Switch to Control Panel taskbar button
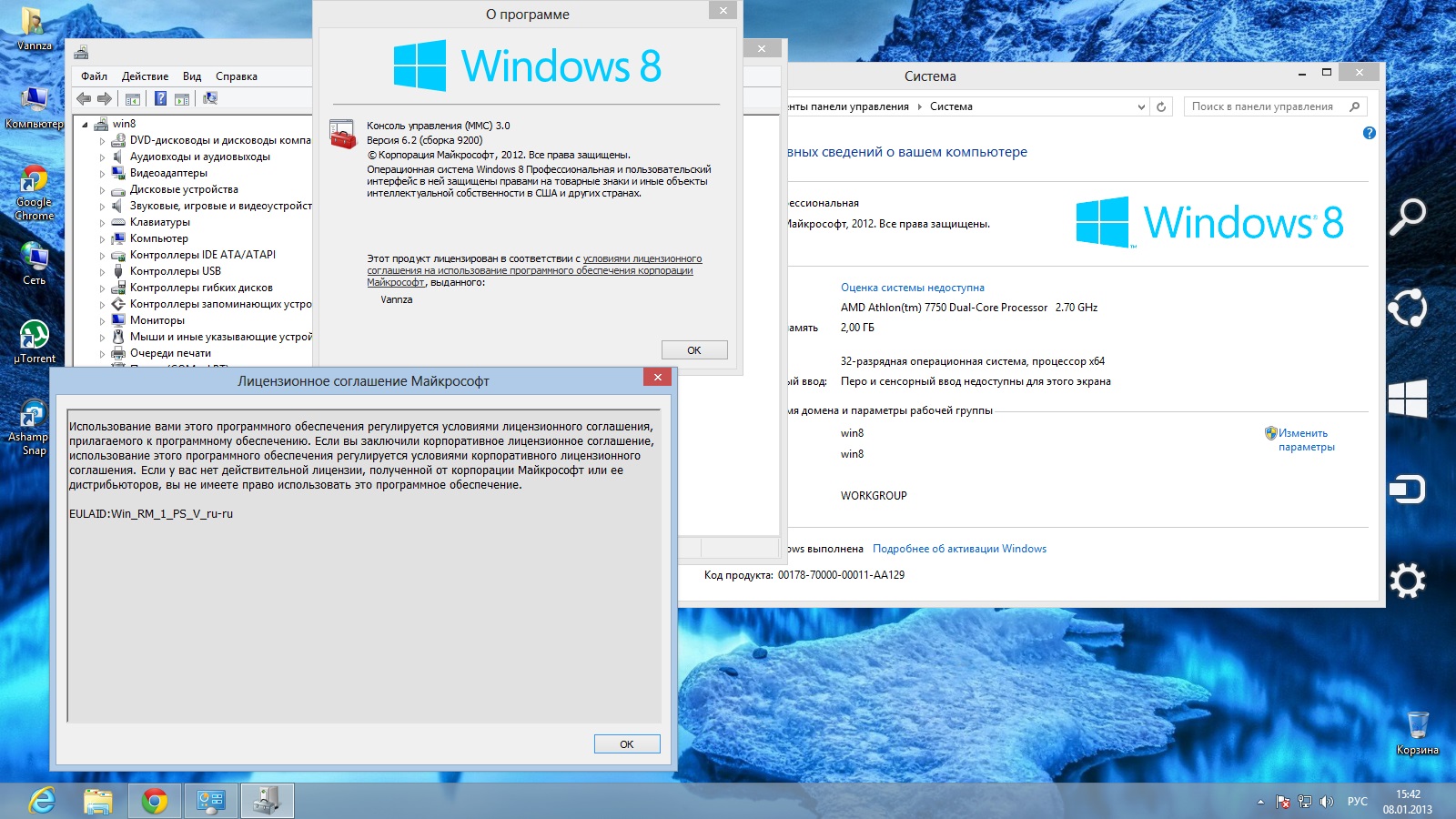Screen dimensions: 1456x819 (x=211, y=801)
